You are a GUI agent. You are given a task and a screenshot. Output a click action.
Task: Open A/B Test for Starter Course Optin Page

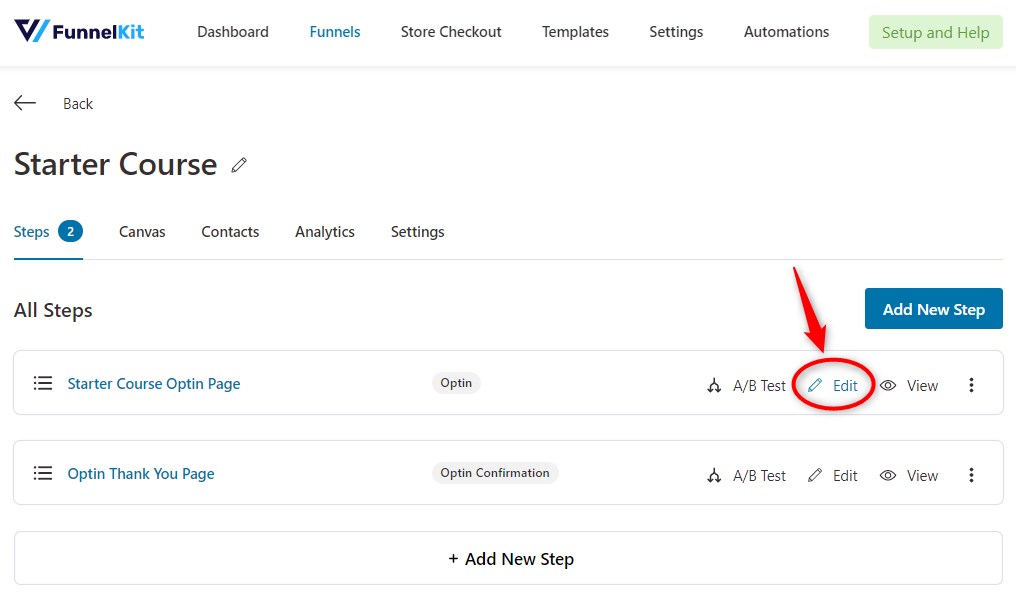click(746, 386)
